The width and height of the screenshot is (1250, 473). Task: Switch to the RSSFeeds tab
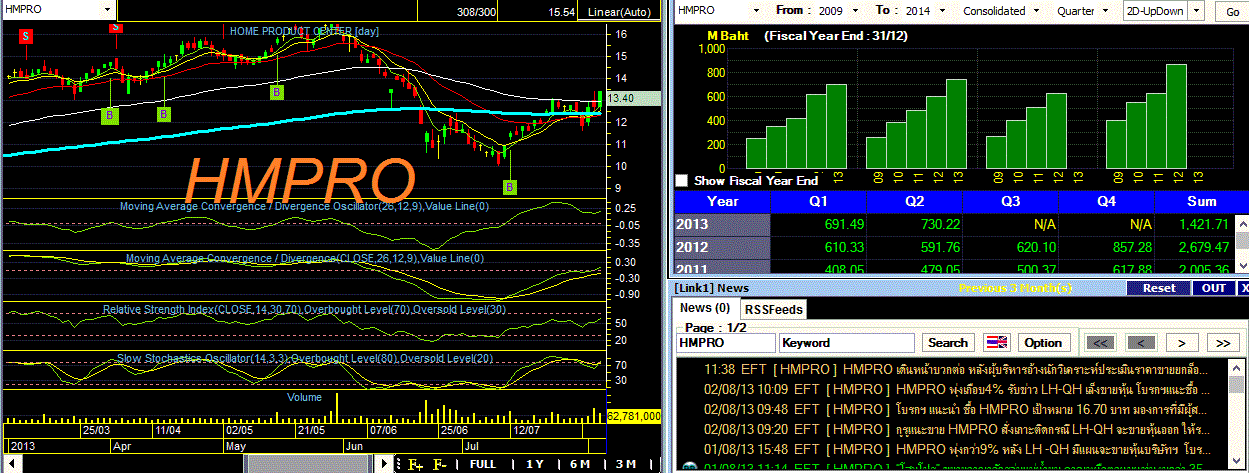coord(774,309)
